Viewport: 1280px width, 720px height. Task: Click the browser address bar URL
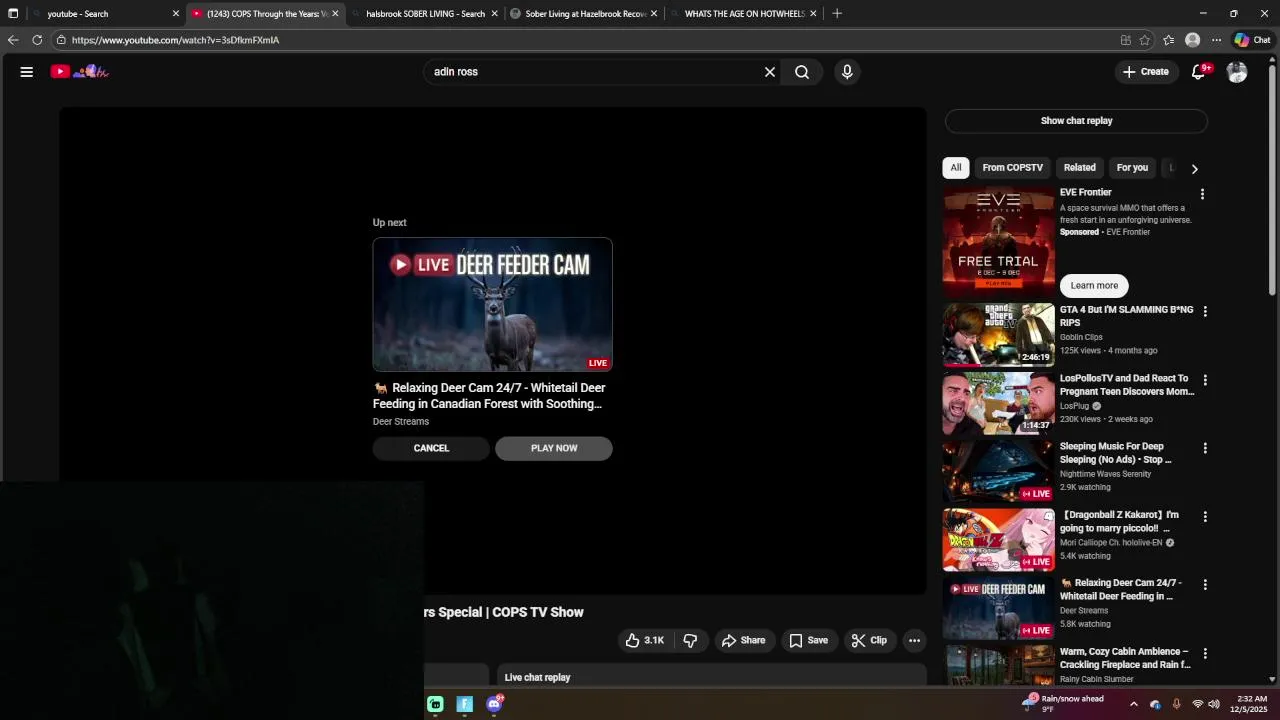pyautogui.click(x=175, y=40)
